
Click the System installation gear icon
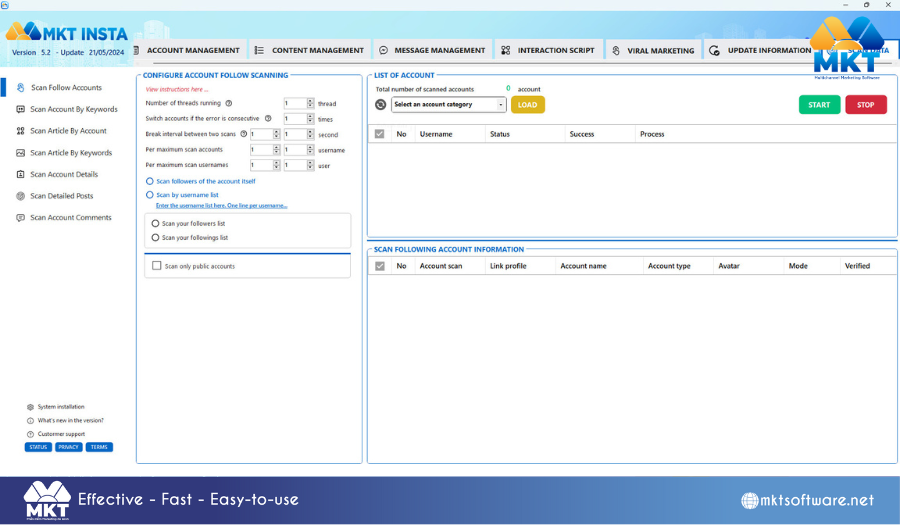click(30, 407)
